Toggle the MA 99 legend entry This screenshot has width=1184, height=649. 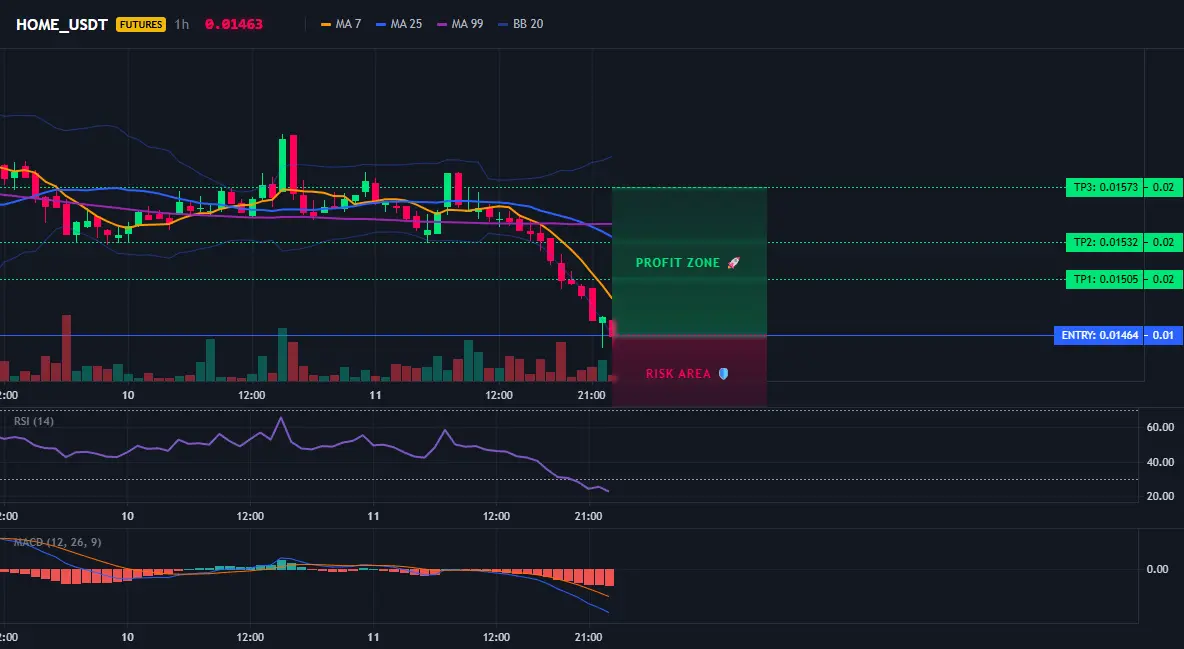[461, 24]
